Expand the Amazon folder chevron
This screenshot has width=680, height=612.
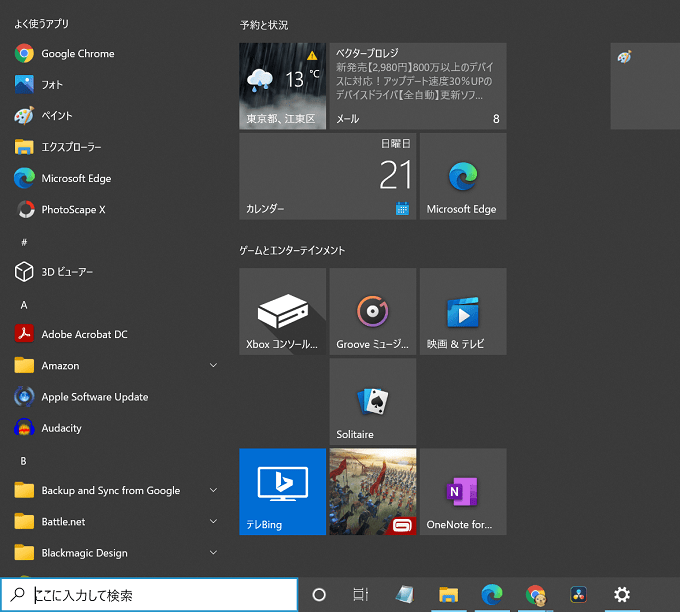click(x=213, y=366)
